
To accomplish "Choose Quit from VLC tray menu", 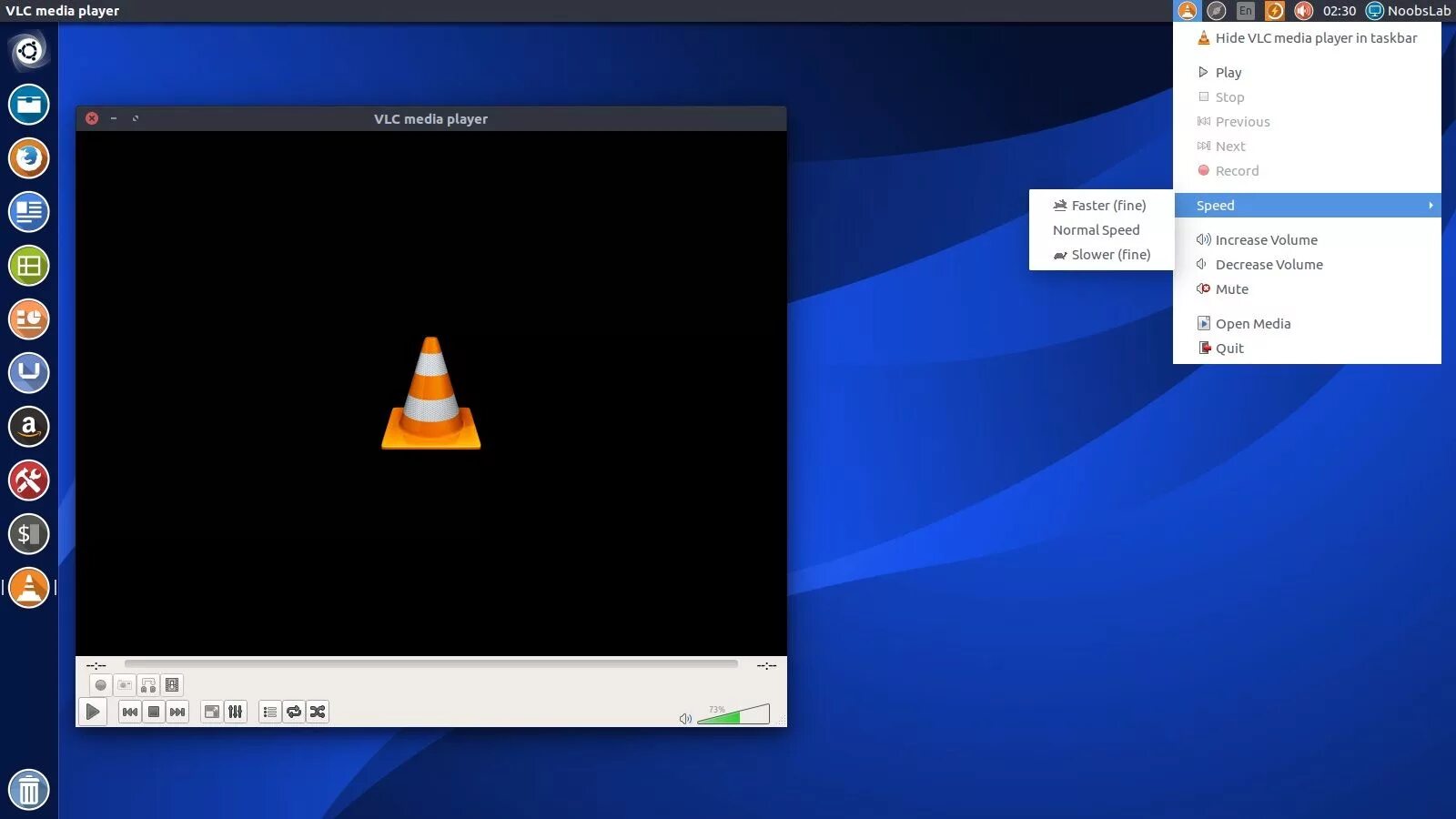I will tap(1308, 349).
